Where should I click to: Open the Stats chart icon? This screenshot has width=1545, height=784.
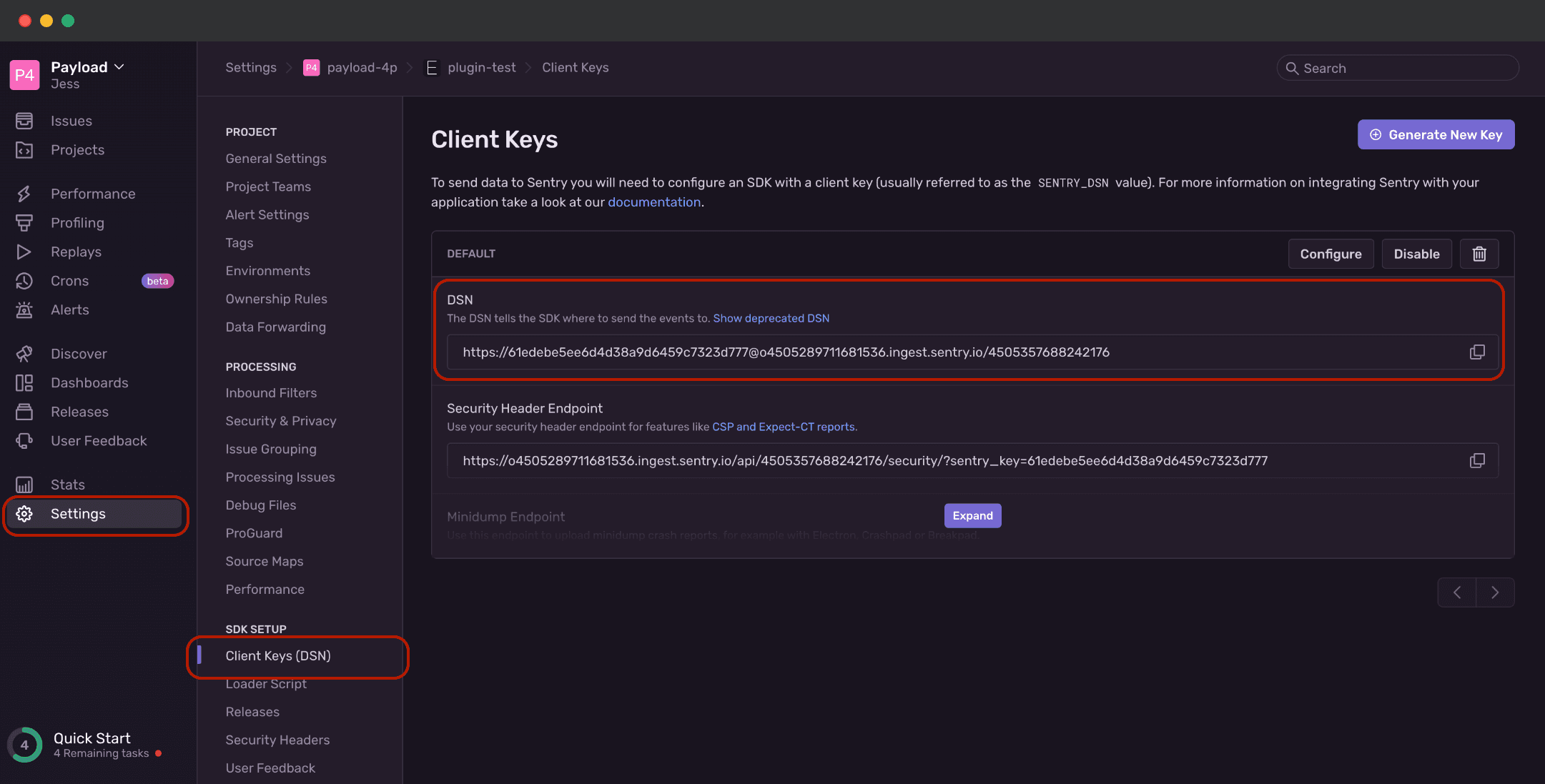point(24,485)
